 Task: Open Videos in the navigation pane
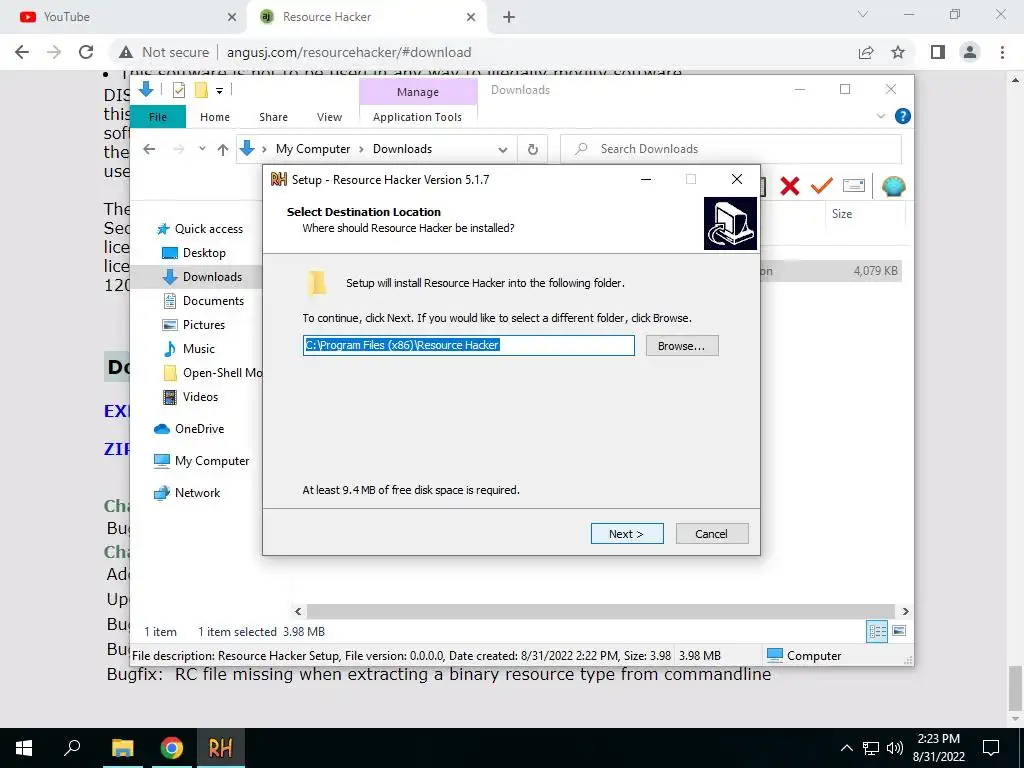190,397
